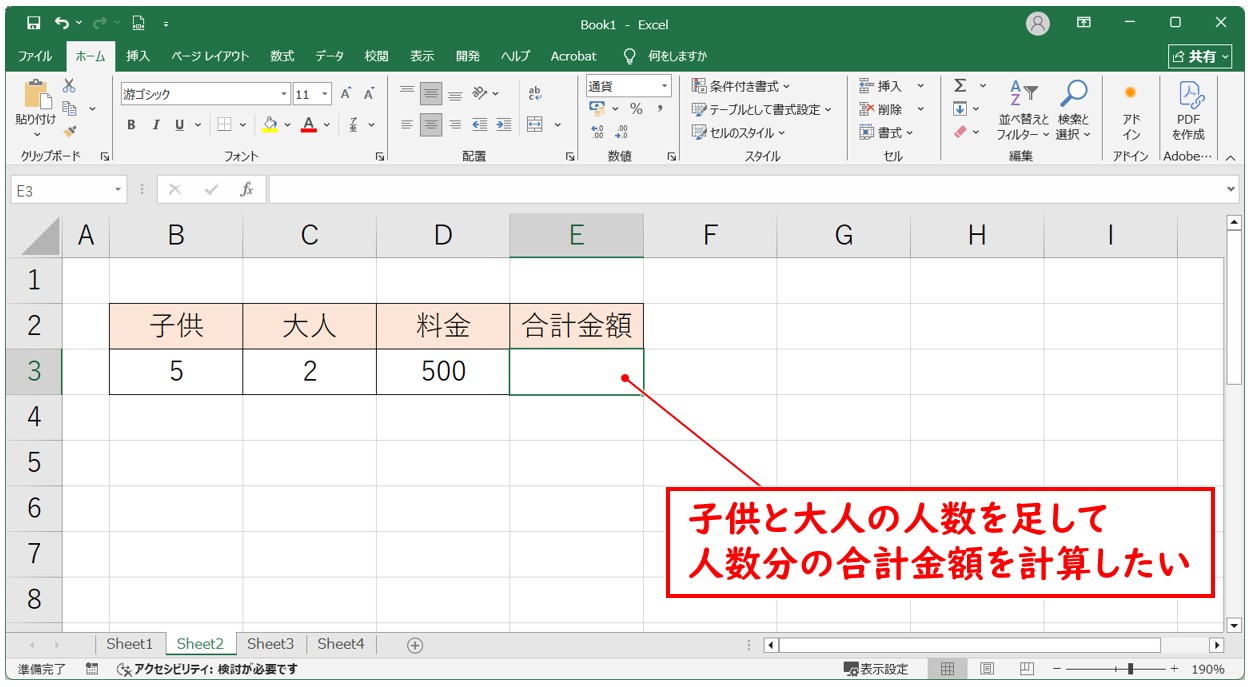Click the Insert Function fx icon
The width and height of the screenshot is (1251, 687).
click(x=246, y=189)
